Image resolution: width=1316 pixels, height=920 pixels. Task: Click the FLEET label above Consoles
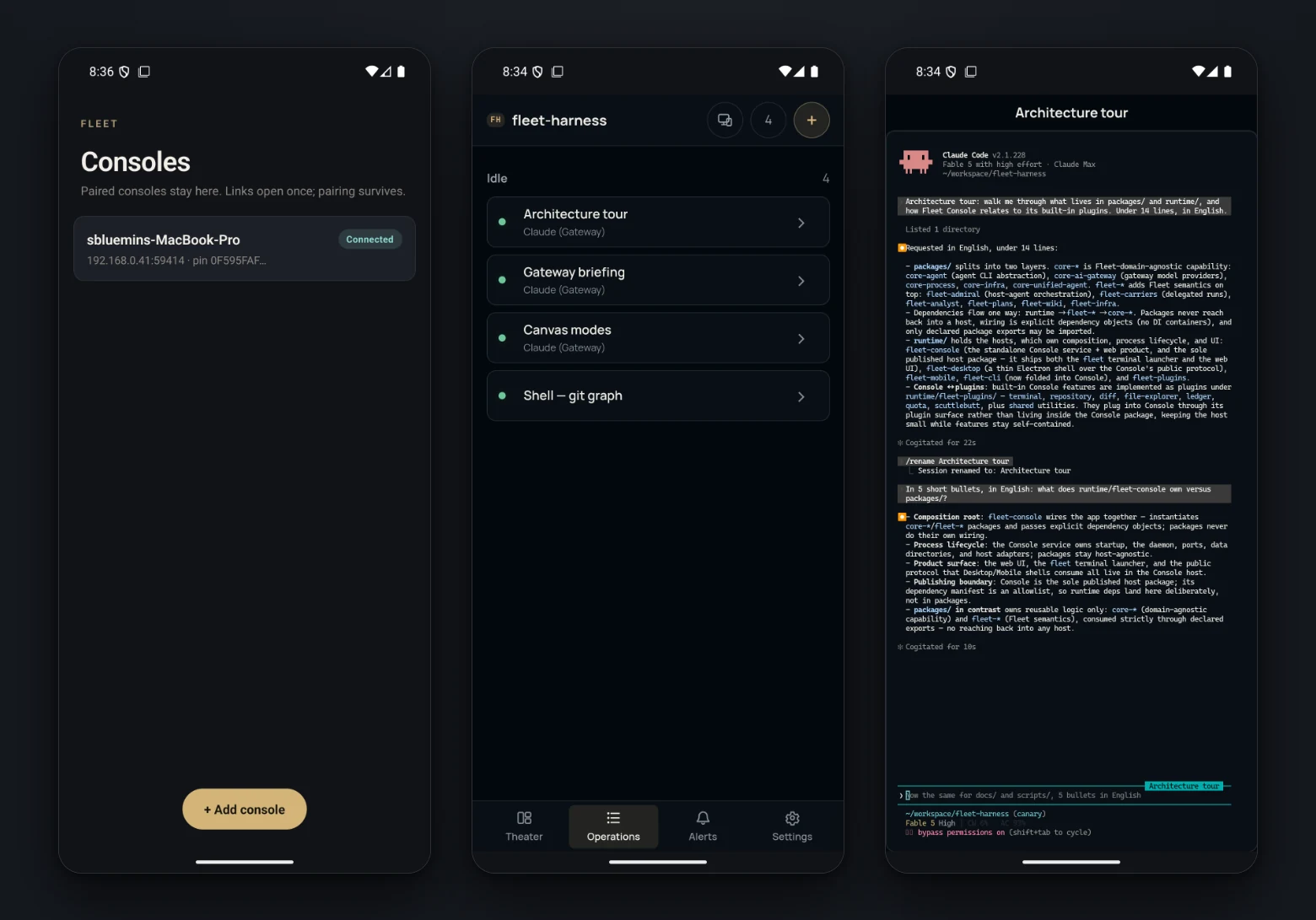[x=100, y=124]
